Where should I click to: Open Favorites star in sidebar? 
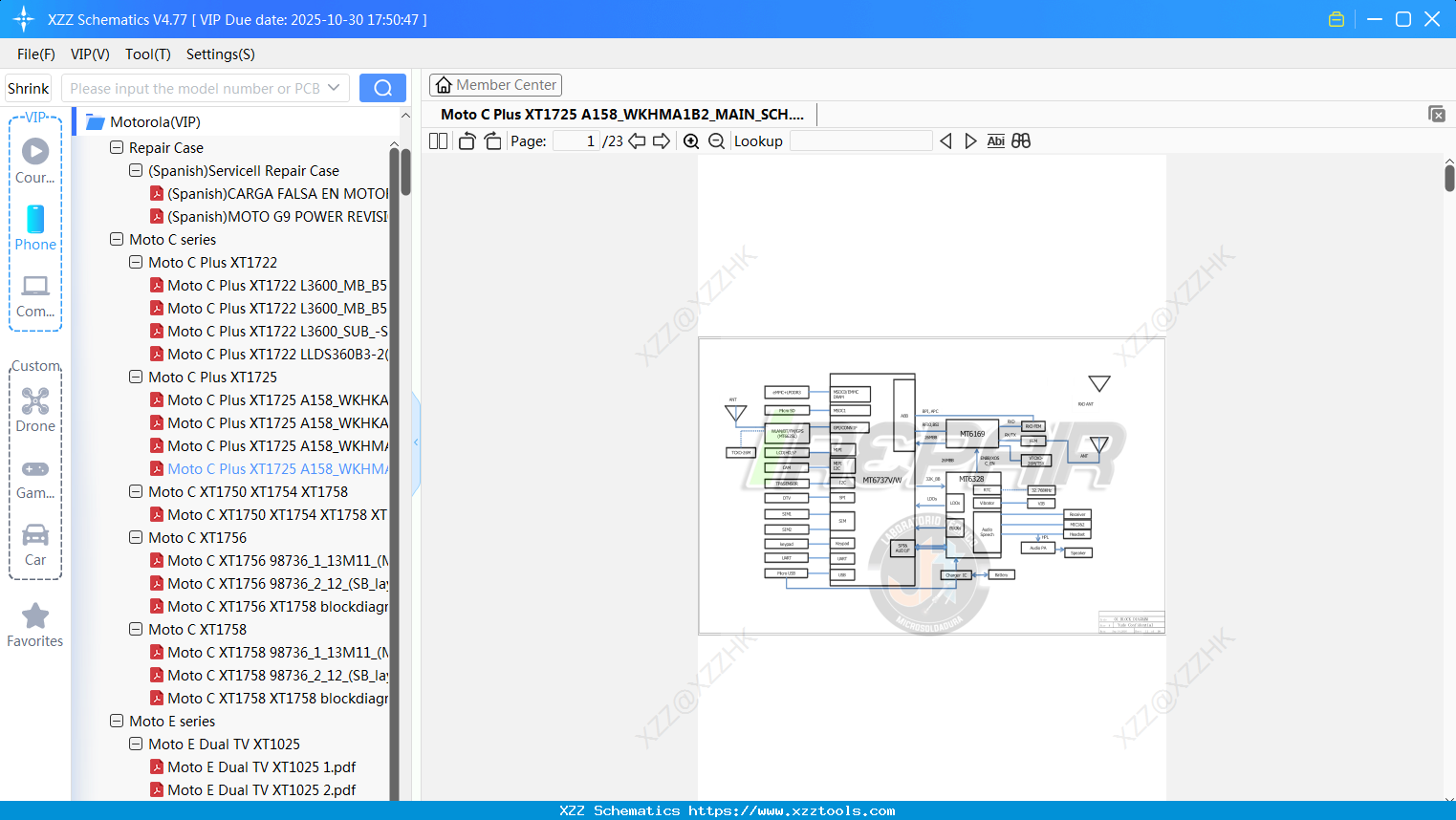coord(35,625)
